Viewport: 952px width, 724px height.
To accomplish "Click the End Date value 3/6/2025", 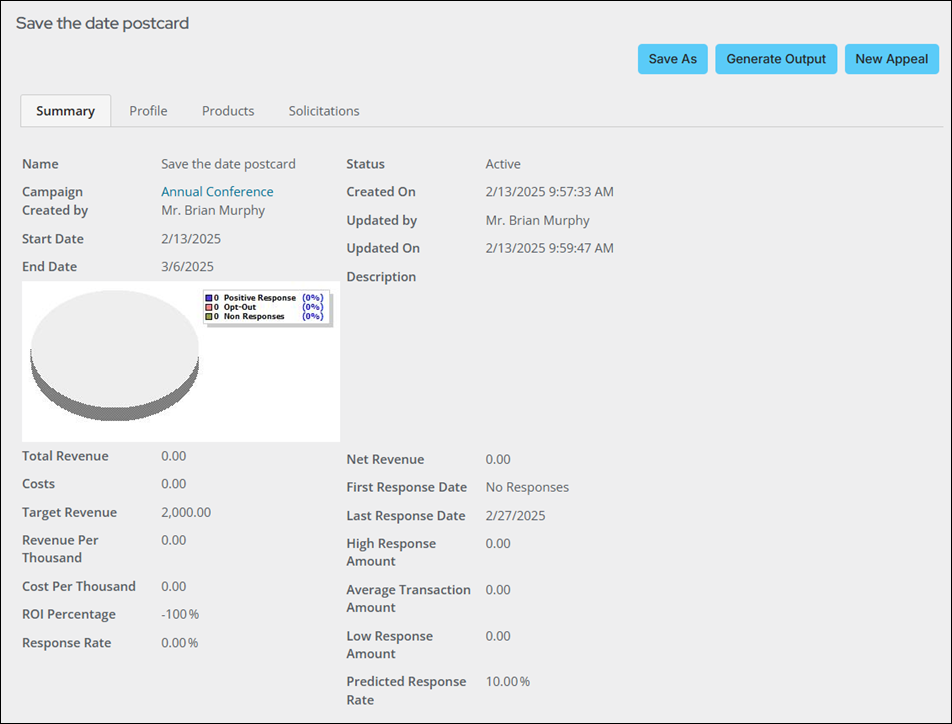I will [188, 267].
